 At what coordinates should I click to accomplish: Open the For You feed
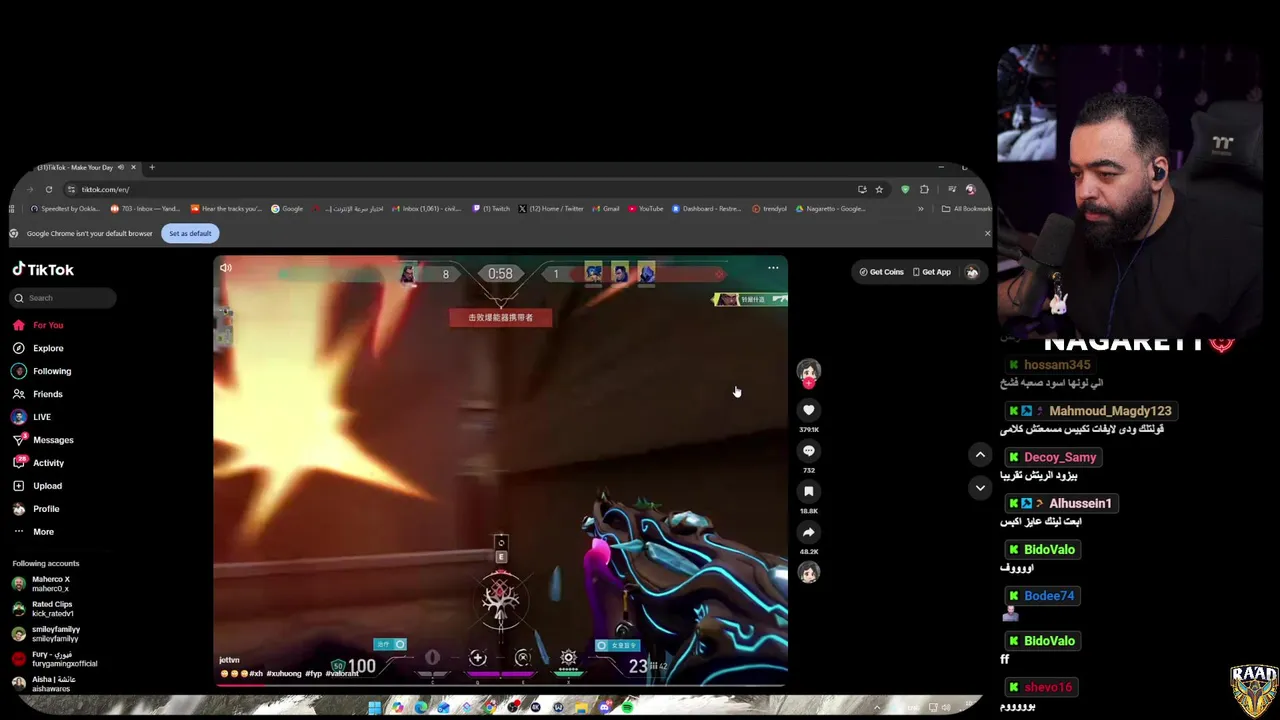pos(38,325)
